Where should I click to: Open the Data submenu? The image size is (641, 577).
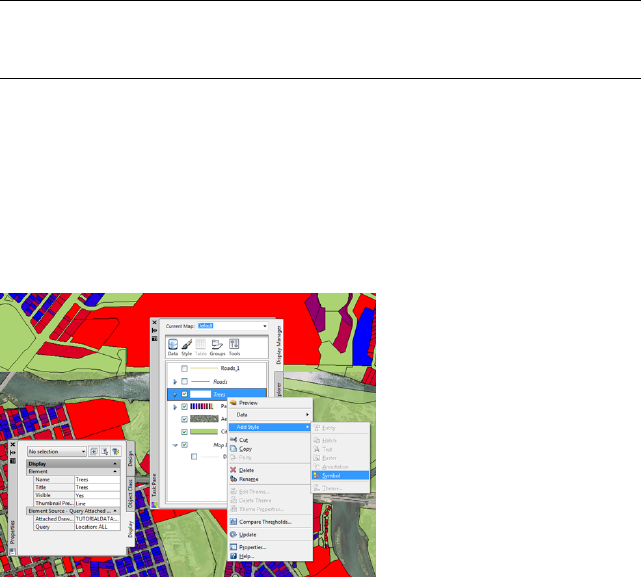[x=270, y=415]
